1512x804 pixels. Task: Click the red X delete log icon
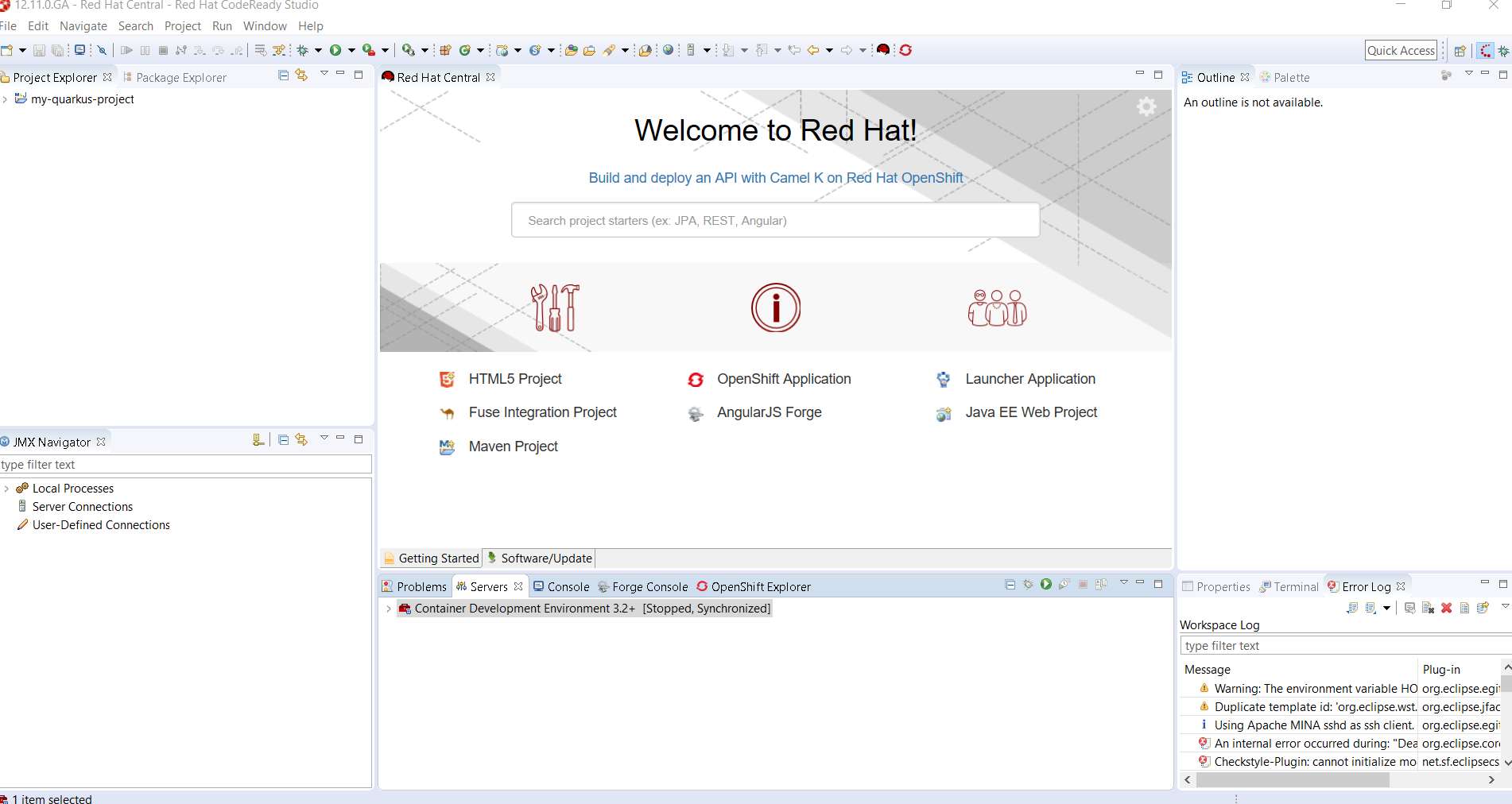click(x=1447, y=608)
